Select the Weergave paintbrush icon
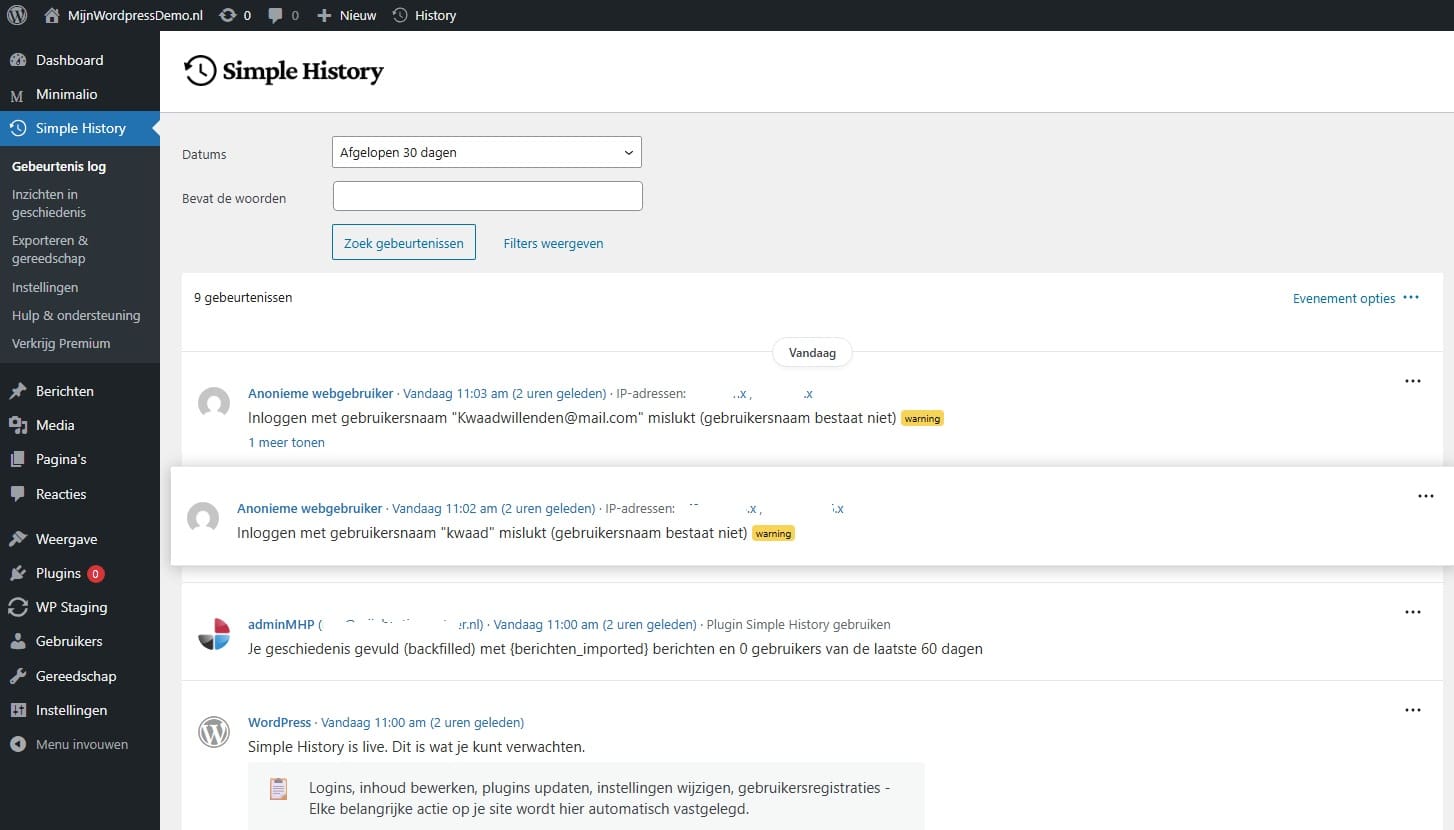This screenshot has height=830, width=1454. [x=17, y=539]
